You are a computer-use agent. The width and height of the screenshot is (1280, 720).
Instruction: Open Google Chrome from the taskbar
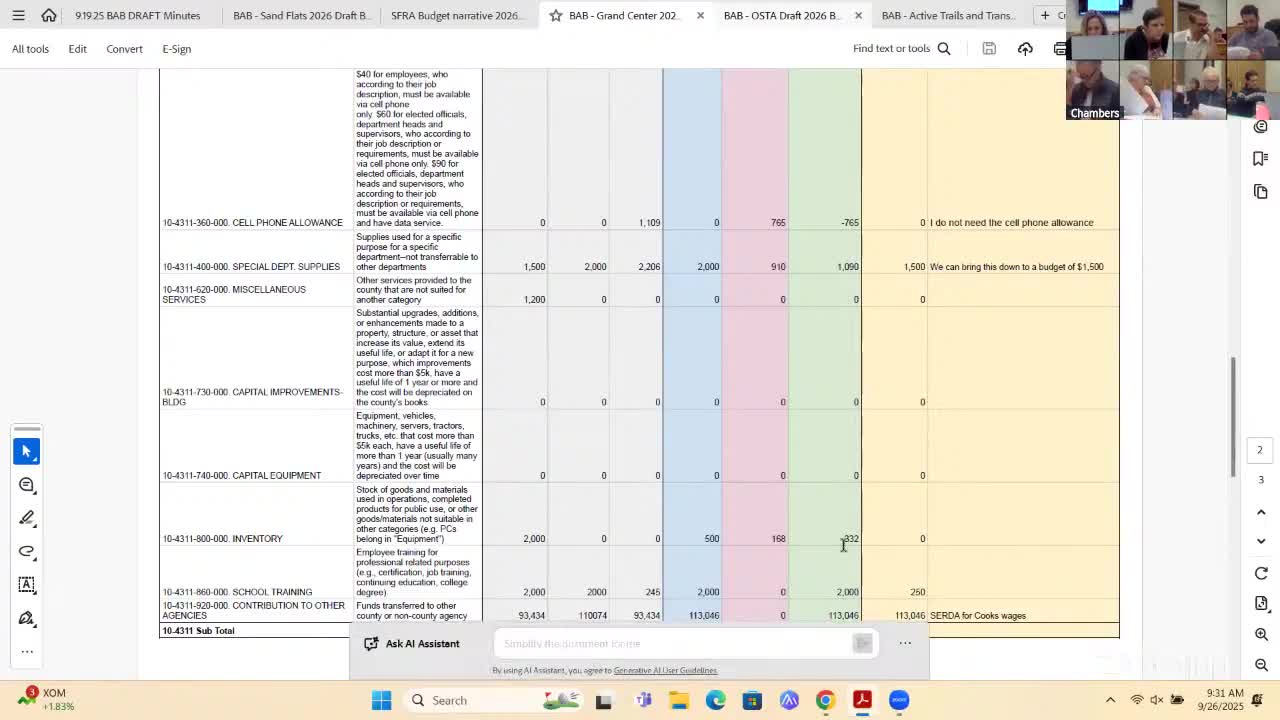coord(825,700)
